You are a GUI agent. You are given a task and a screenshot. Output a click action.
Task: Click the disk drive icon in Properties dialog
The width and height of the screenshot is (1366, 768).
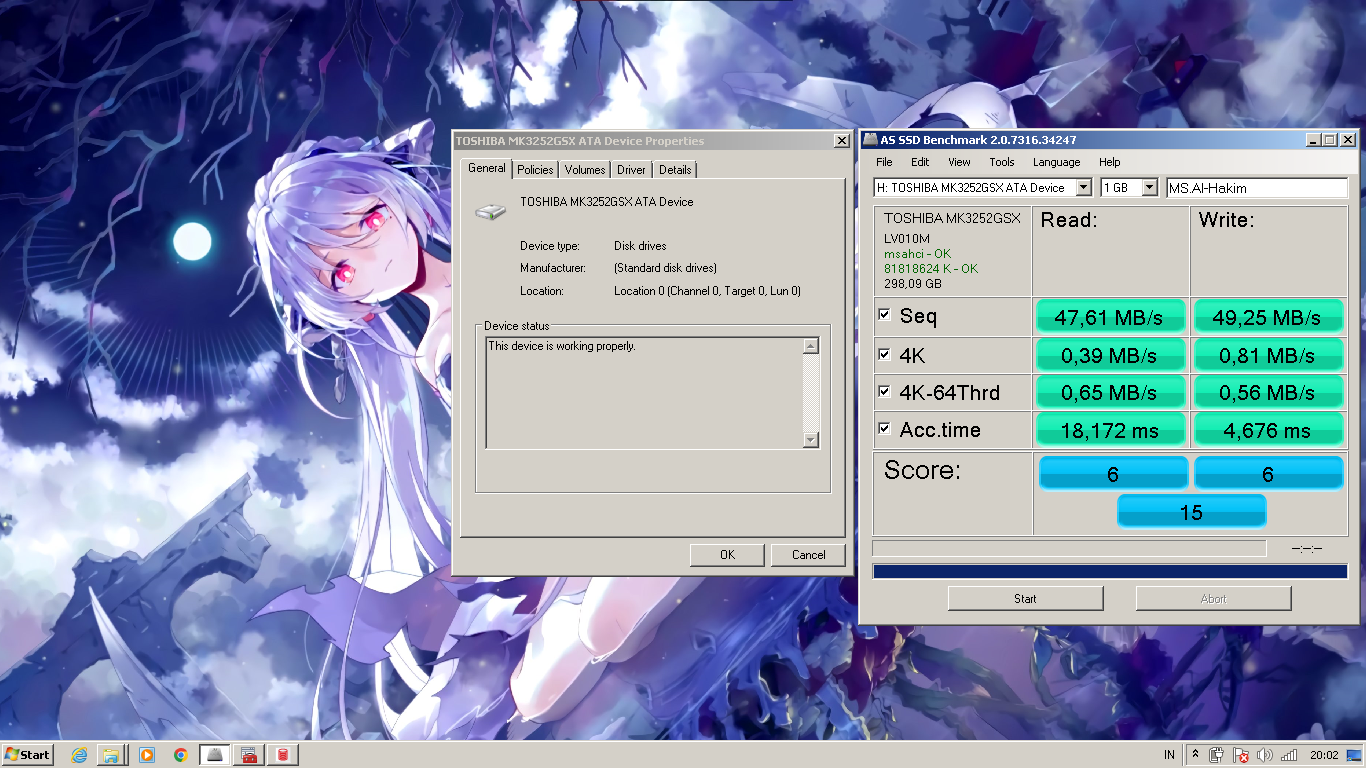point(490,211)
